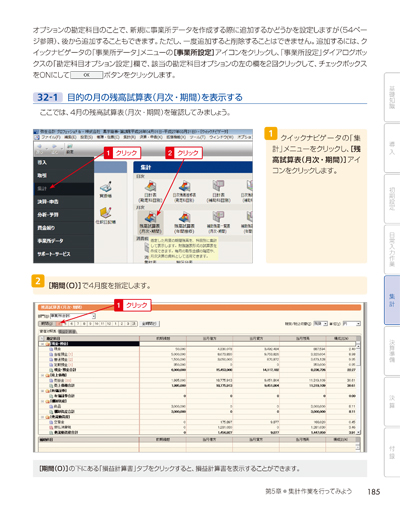Click the forward arrow in the navigator toolbar
Image resolution: width=400 pixels, height=510 pixels.
(x=54, y=147)
